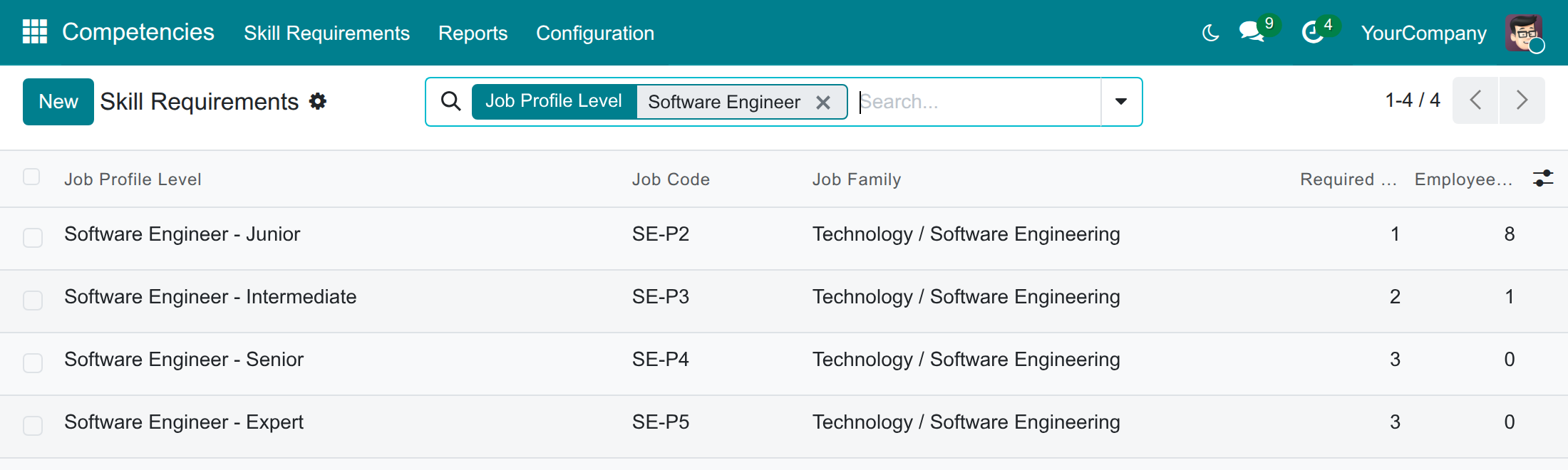Sort by Employee column header
The width and height of the screenshot is (1568, 470).
point(1463,179)
